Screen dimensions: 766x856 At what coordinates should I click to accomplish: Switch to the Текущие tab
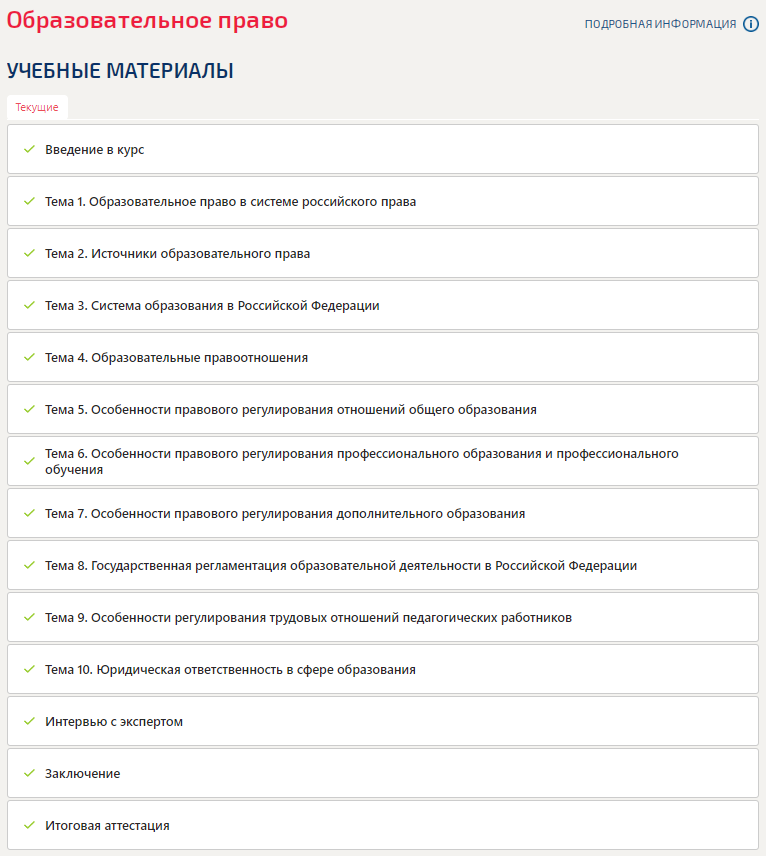pos(37,107)
